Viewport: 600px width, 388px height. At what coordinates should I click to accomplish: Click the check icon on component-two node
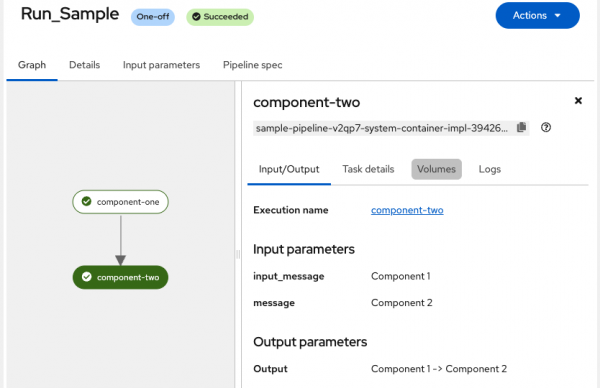[x=86, y=277]
